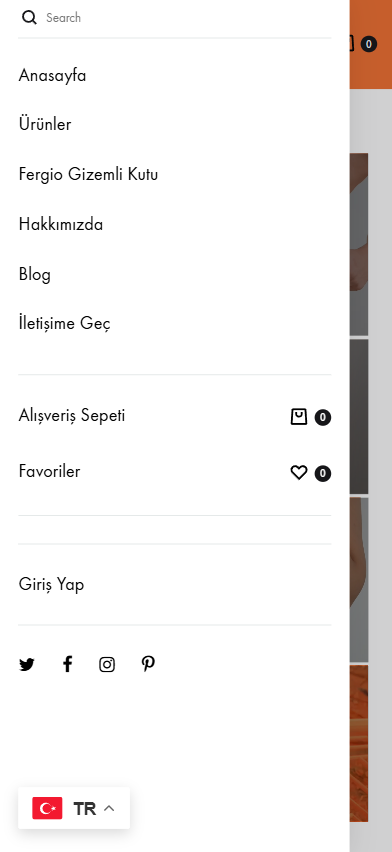Click the search magnifier icon
Viewport: 392px width, 852px height.
tap(29, 17)
